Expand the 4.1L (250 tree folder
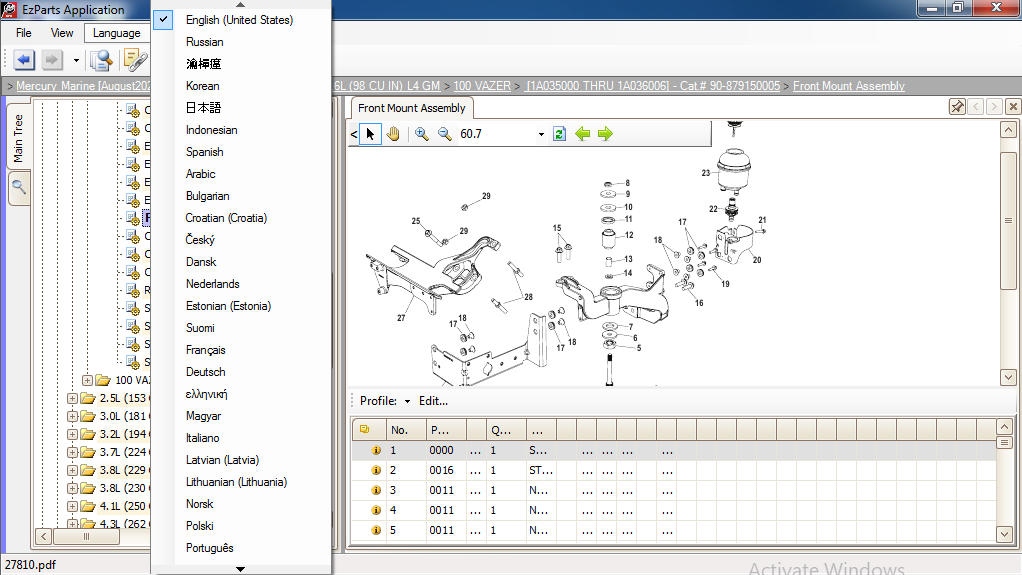The height and width of the screenshot is (575, 1022). 72,506
